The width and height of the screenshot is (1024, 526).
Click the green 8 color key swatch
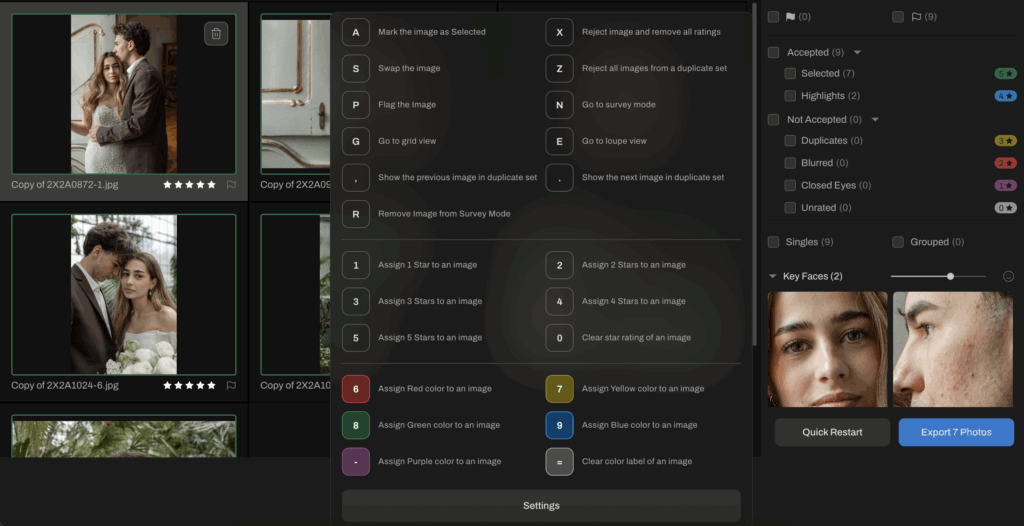pos(356,425)
